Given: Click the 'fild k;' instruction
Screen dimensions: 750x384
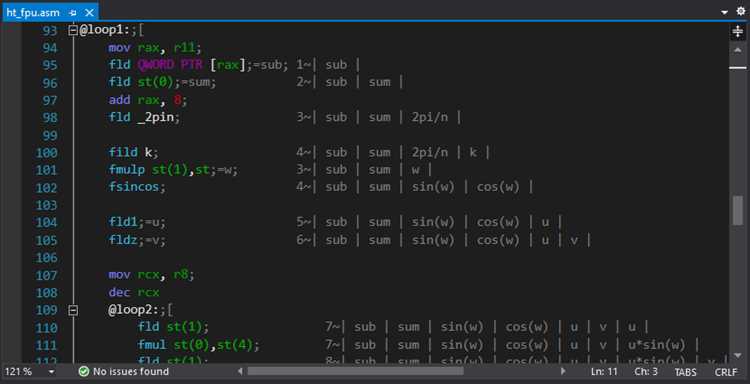Looking at the screenshot, I should (x=133, y=153).
